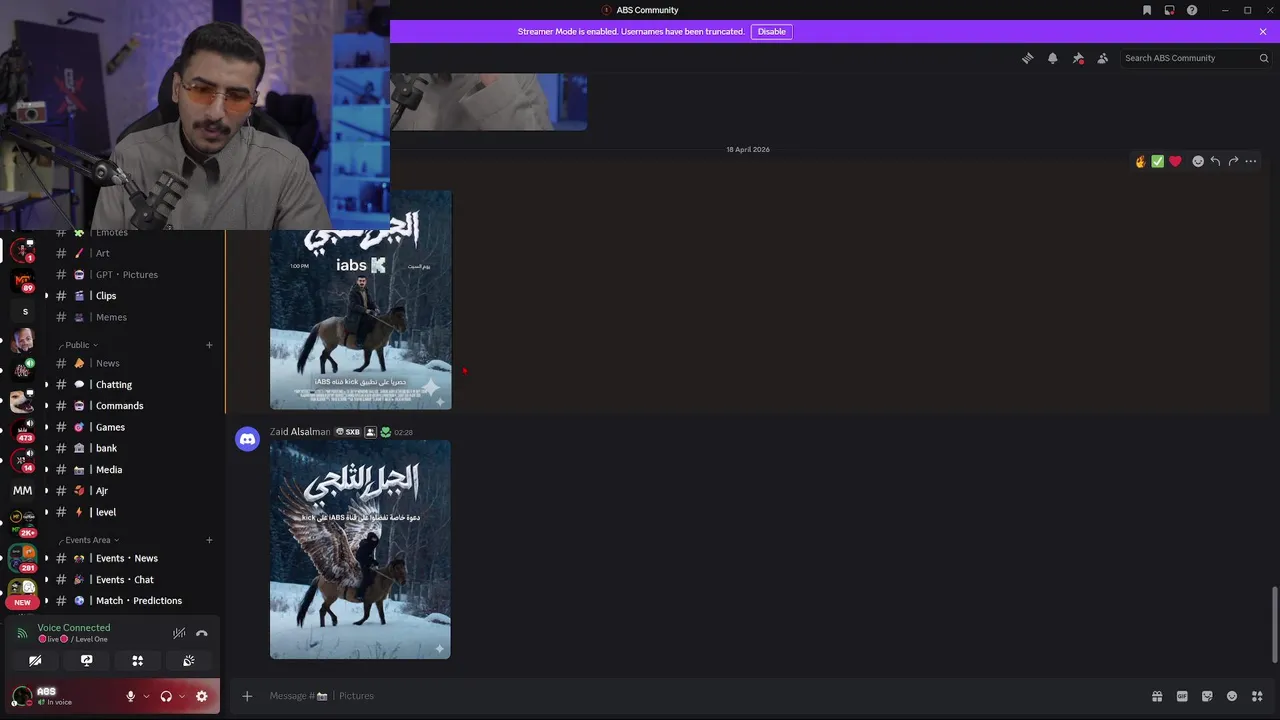Click Zaid Alsalman username
The height and width of the screenshot is (720, 1280).
[300, 432]
